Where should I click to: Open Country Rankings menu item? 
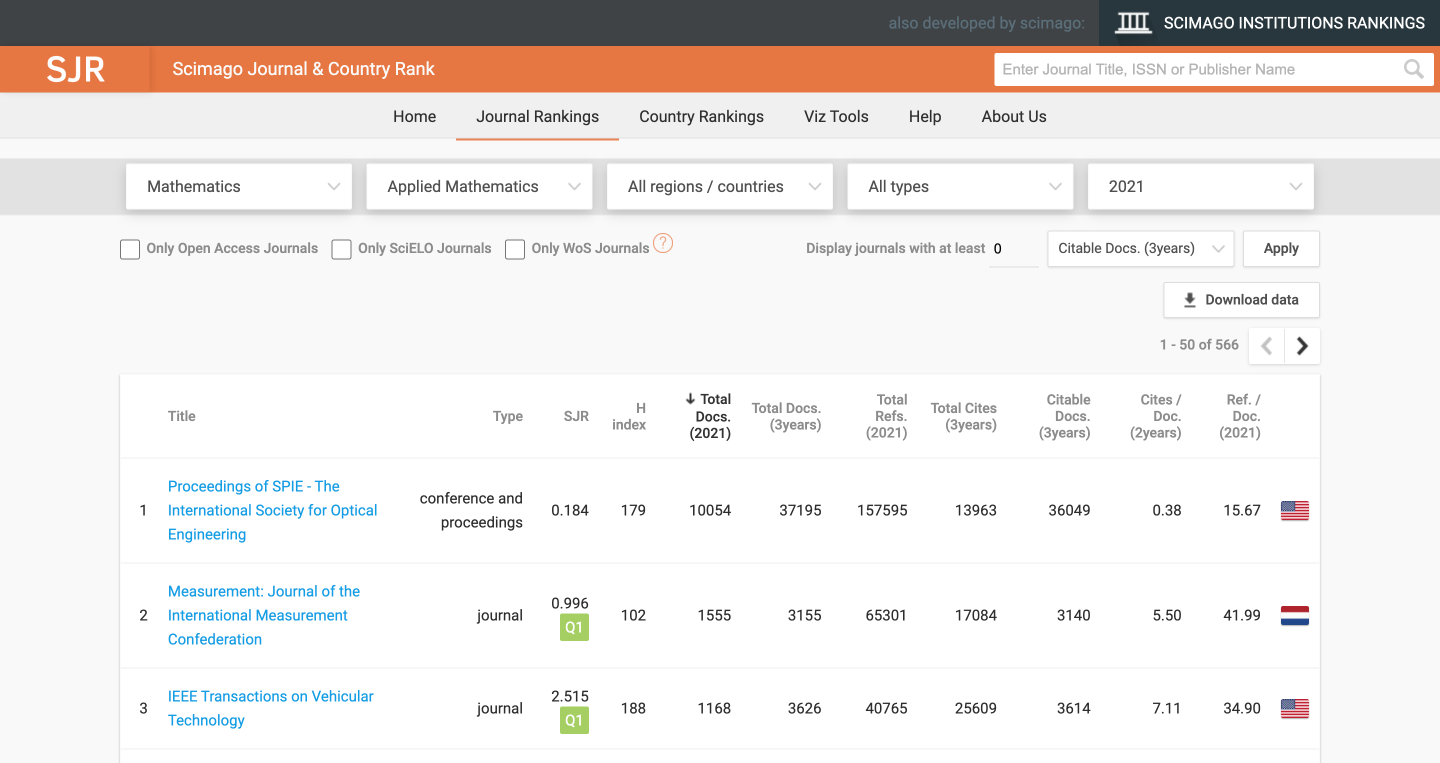click(701, 116)
